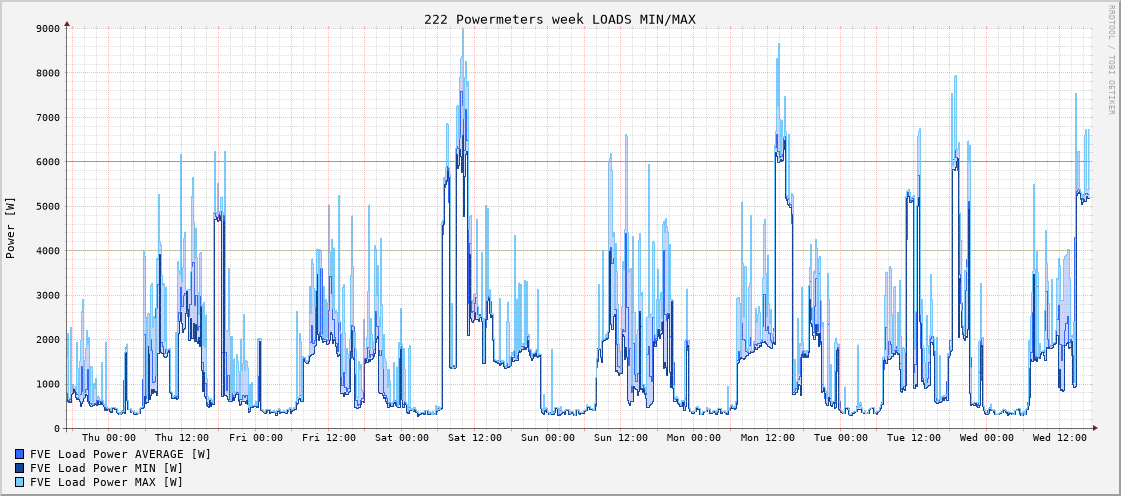Click the red arrow ending the x-axis
The height and width of the screenshot is (496, 1121).
coord(1095,427)
